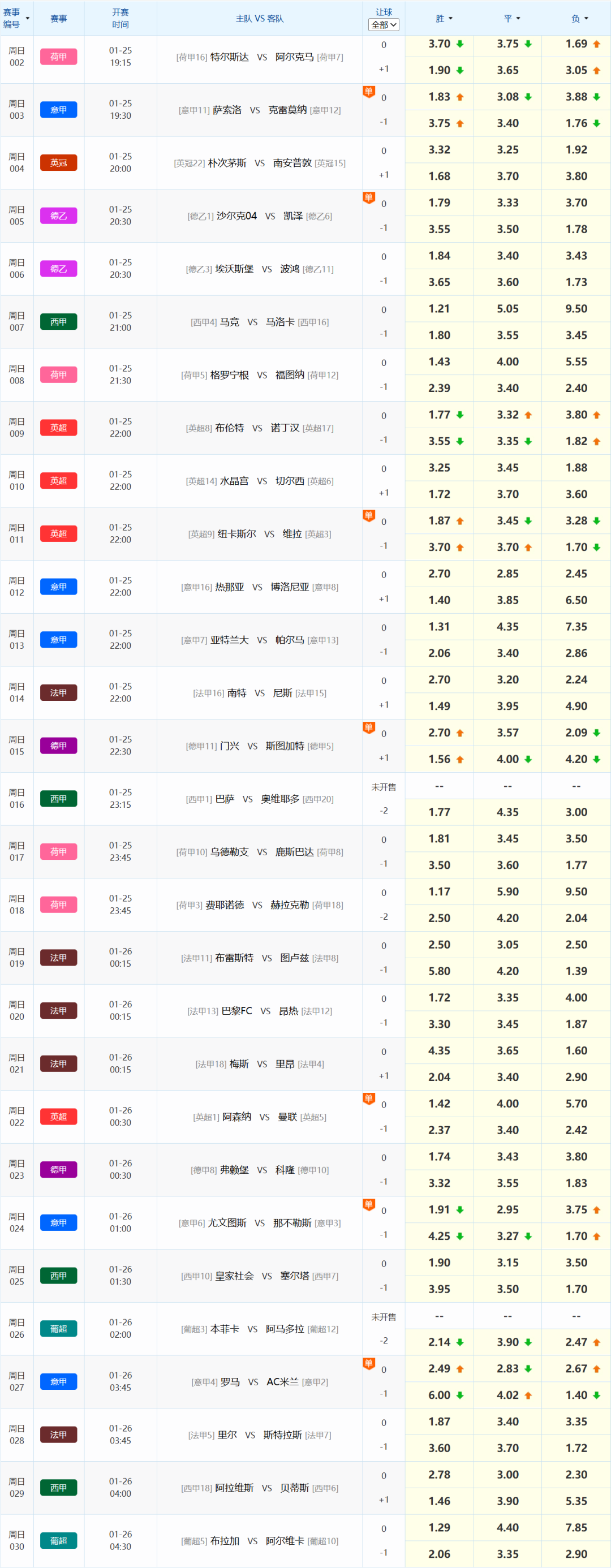Click the 01-26 01:30 kickoff time cell
Image resolution: width=611 pixels, height=1568 pixels.
point(121,1275)
